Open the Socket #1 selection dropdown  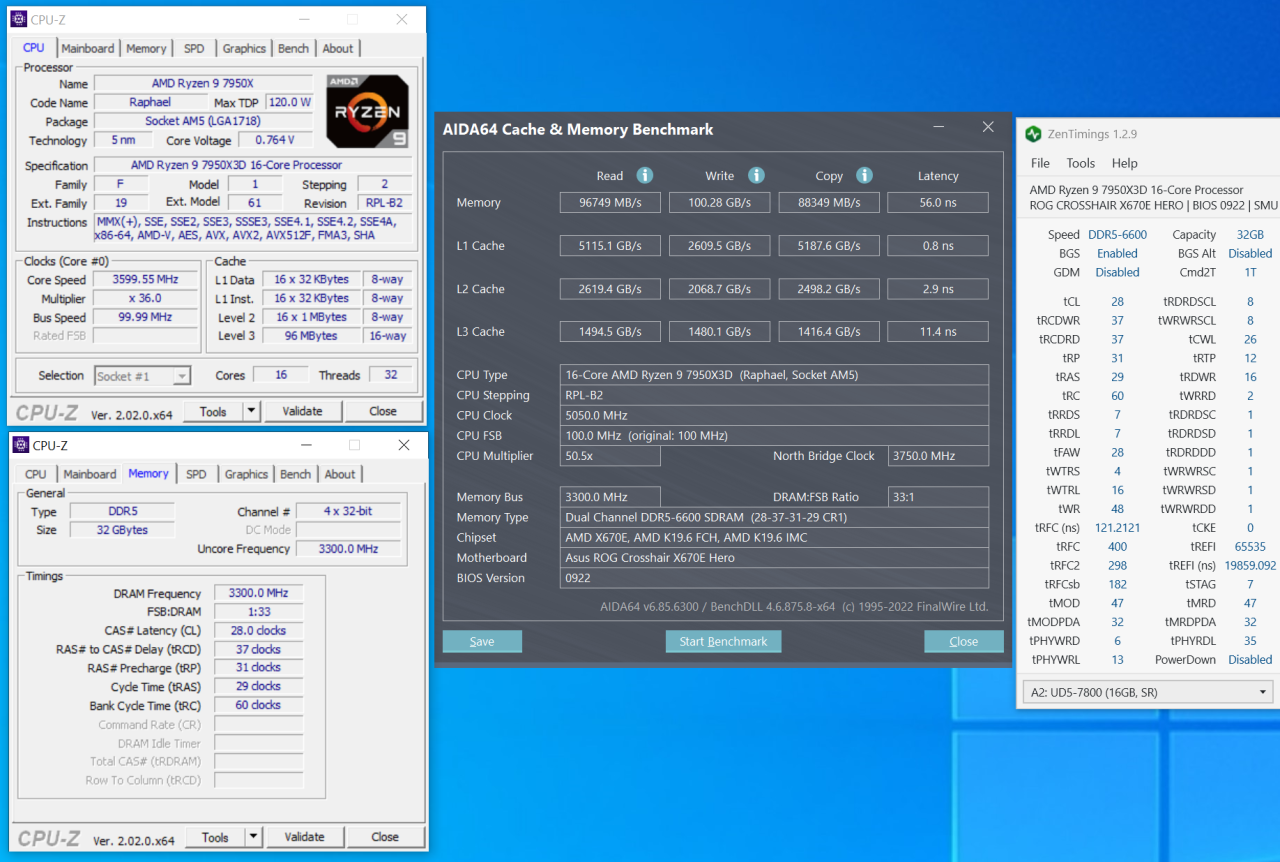point(142,376)
